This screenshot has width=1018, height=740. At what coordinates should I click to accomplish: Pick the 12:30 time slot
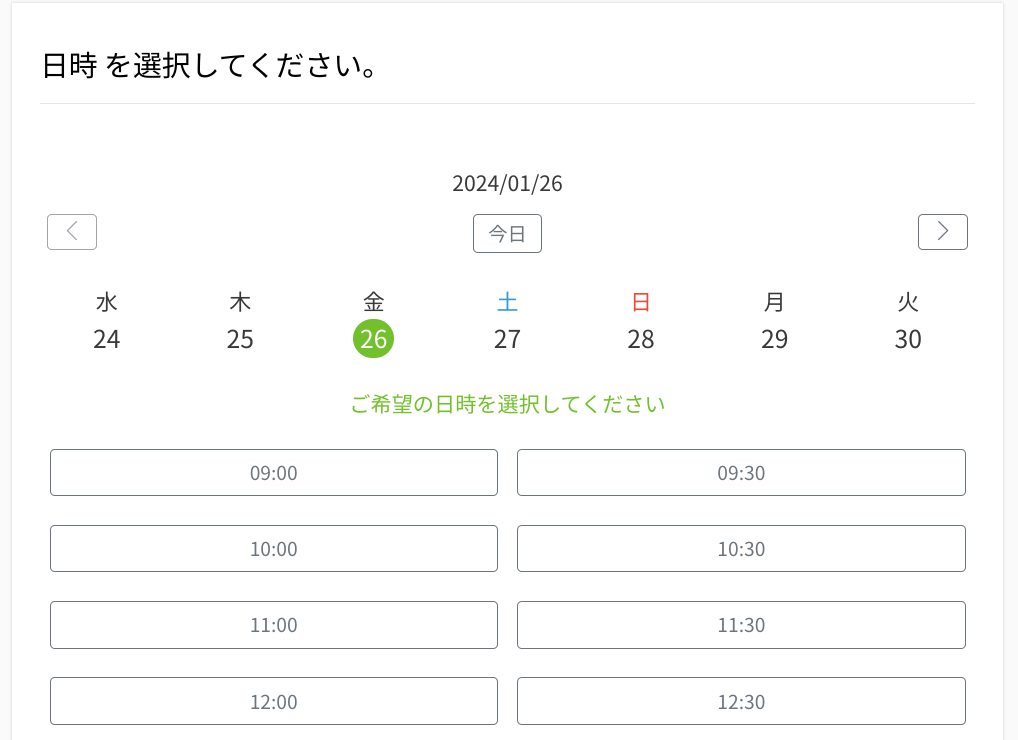[x=741, y=701]
